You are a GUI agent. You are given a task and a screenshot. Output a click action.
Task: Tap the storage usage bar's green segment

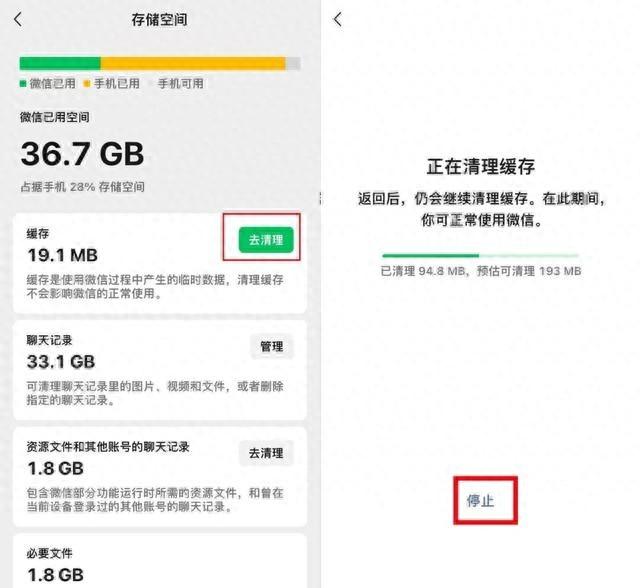(60, 63)
